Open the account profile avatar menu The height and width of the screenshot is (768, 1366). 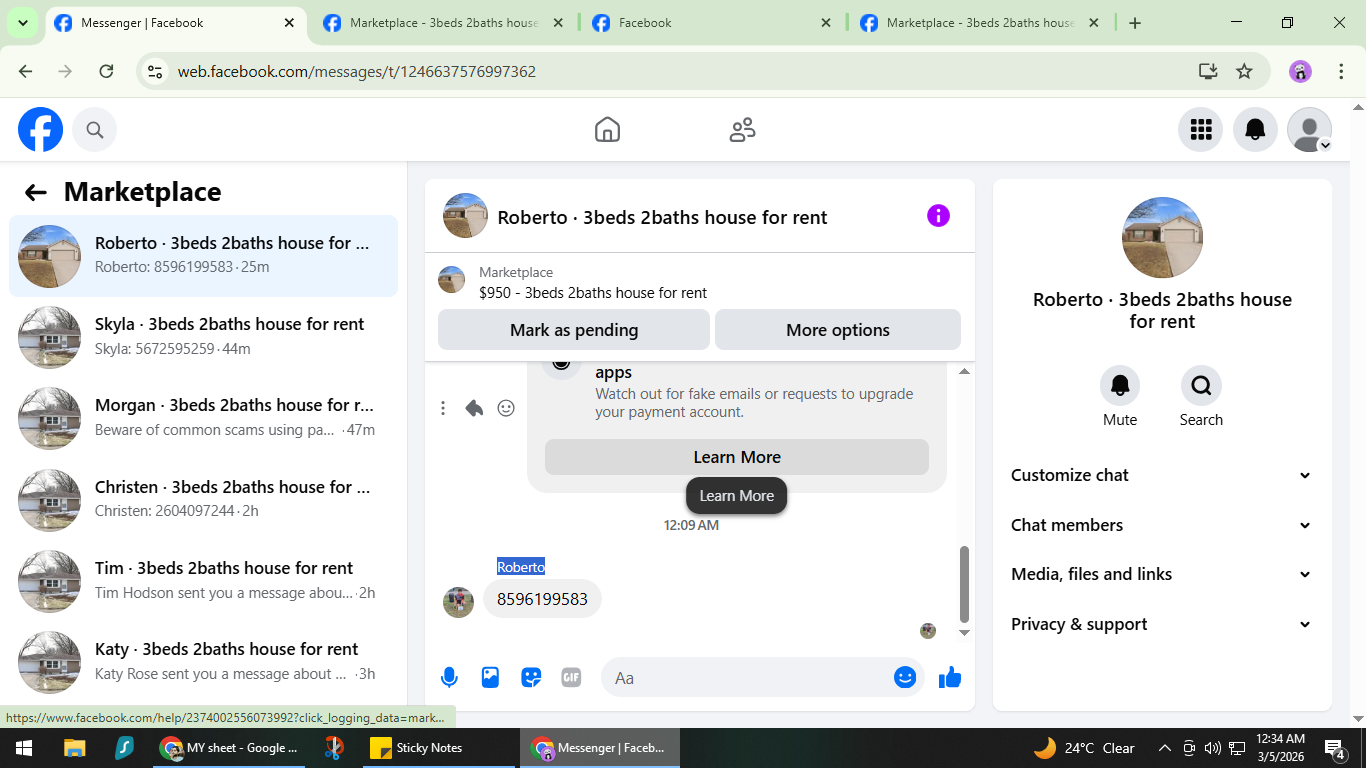1309,129
